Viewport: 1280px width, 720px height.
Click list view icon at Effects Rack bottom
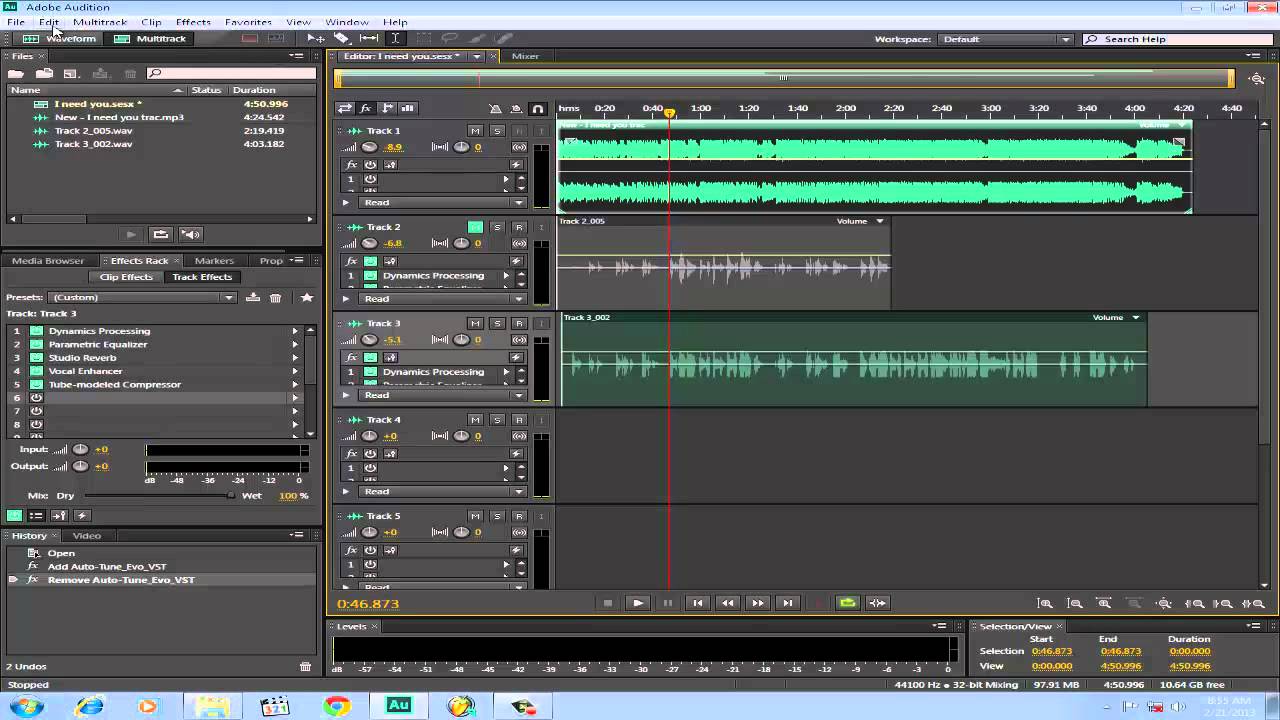pyautogui.click(x=36, y=515)
